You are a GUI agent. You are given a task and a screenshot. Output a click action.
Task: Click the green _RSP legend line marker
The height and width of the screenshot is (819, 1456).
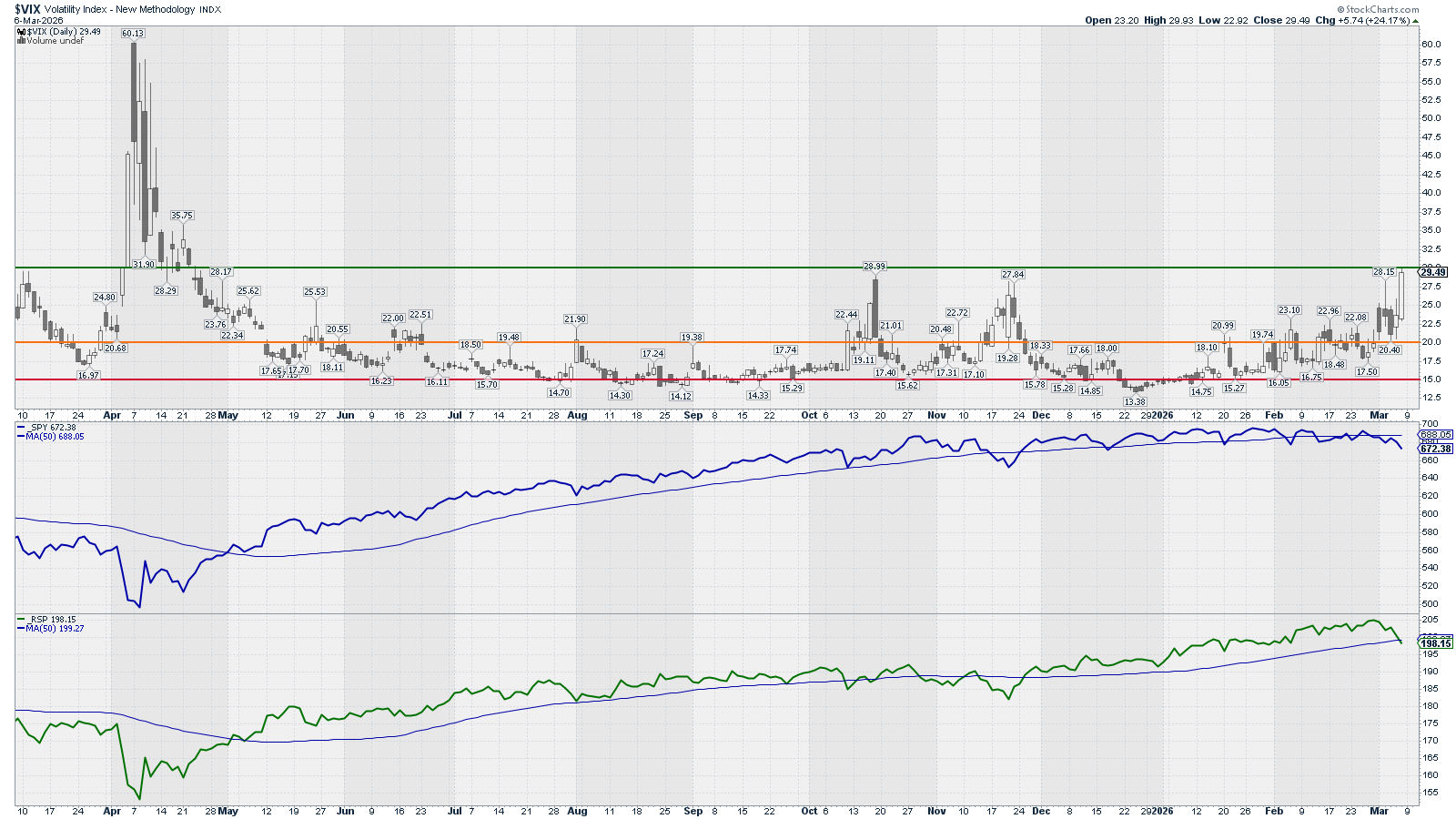pos(22,620)
